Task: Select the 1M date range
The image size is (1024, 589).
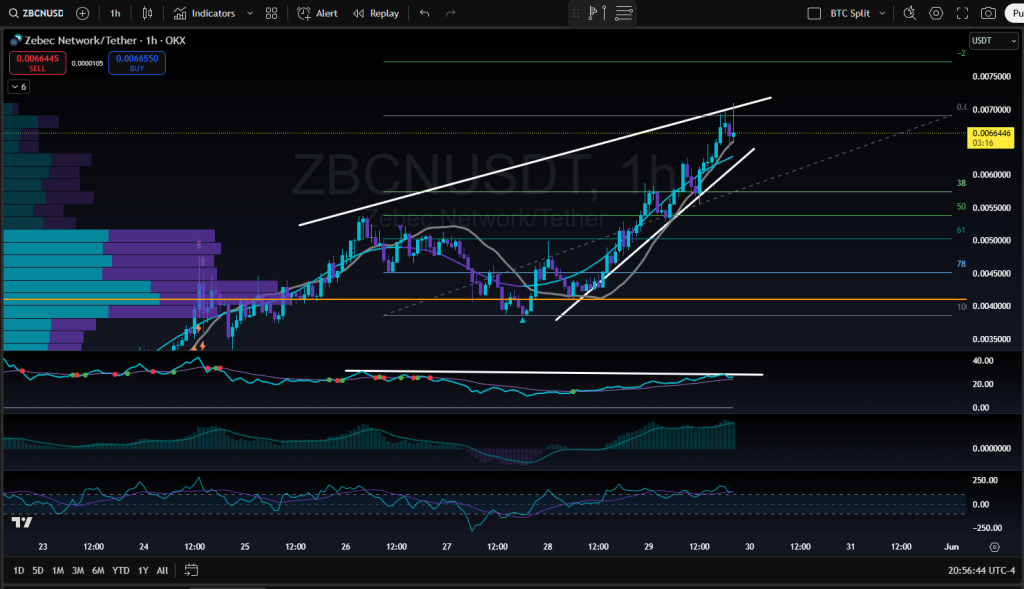Action: [57, 570]
